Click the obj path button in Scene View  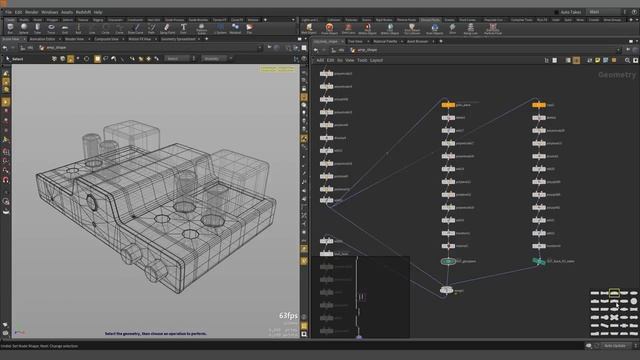28,48
